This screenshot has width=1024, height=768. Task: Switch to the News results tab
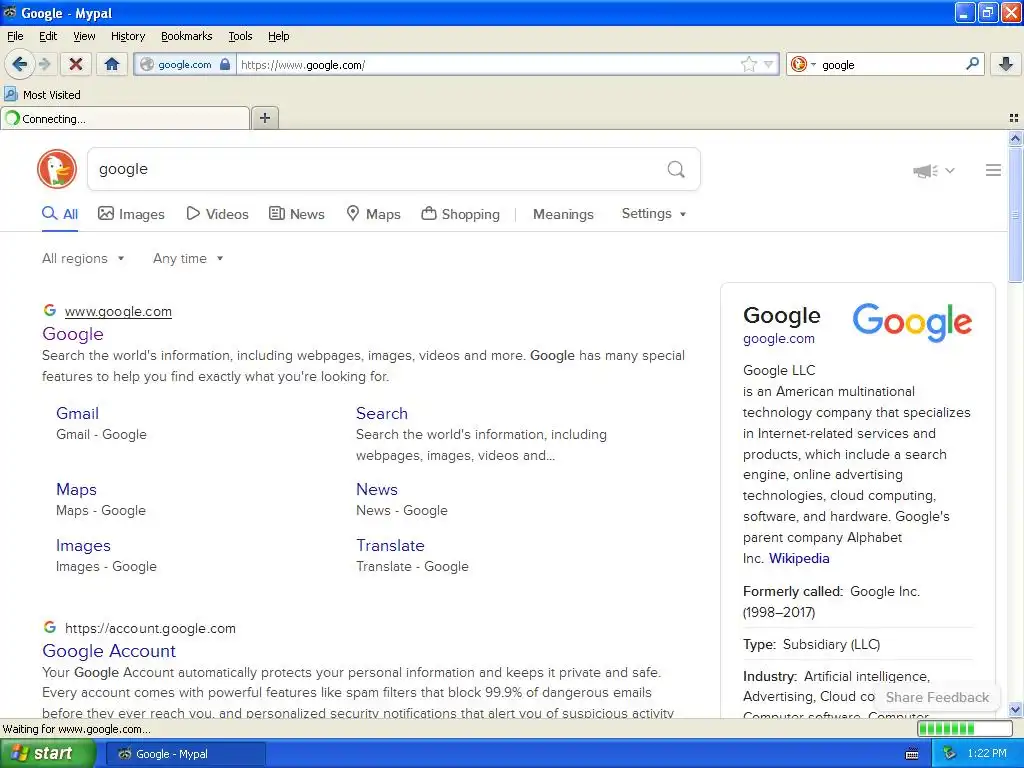296,214
